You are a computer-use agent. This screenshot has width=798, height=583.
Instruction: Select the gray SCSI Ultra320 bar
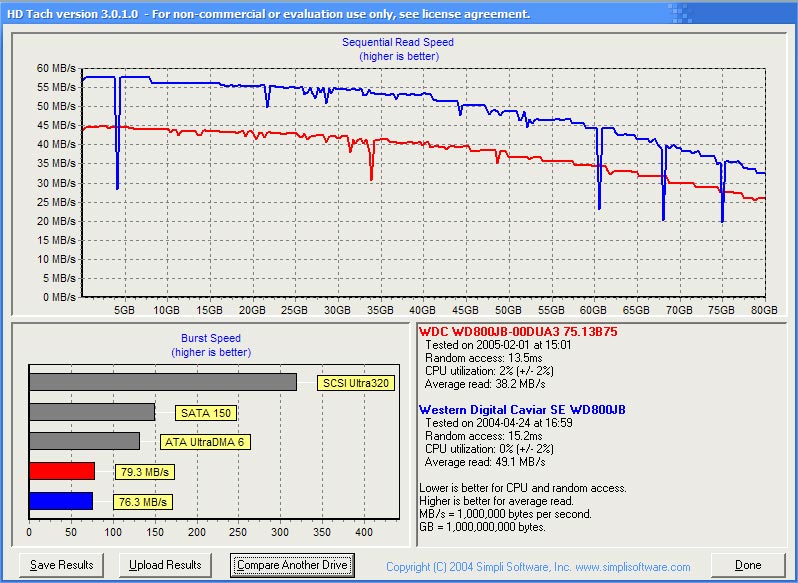[163, 383]
